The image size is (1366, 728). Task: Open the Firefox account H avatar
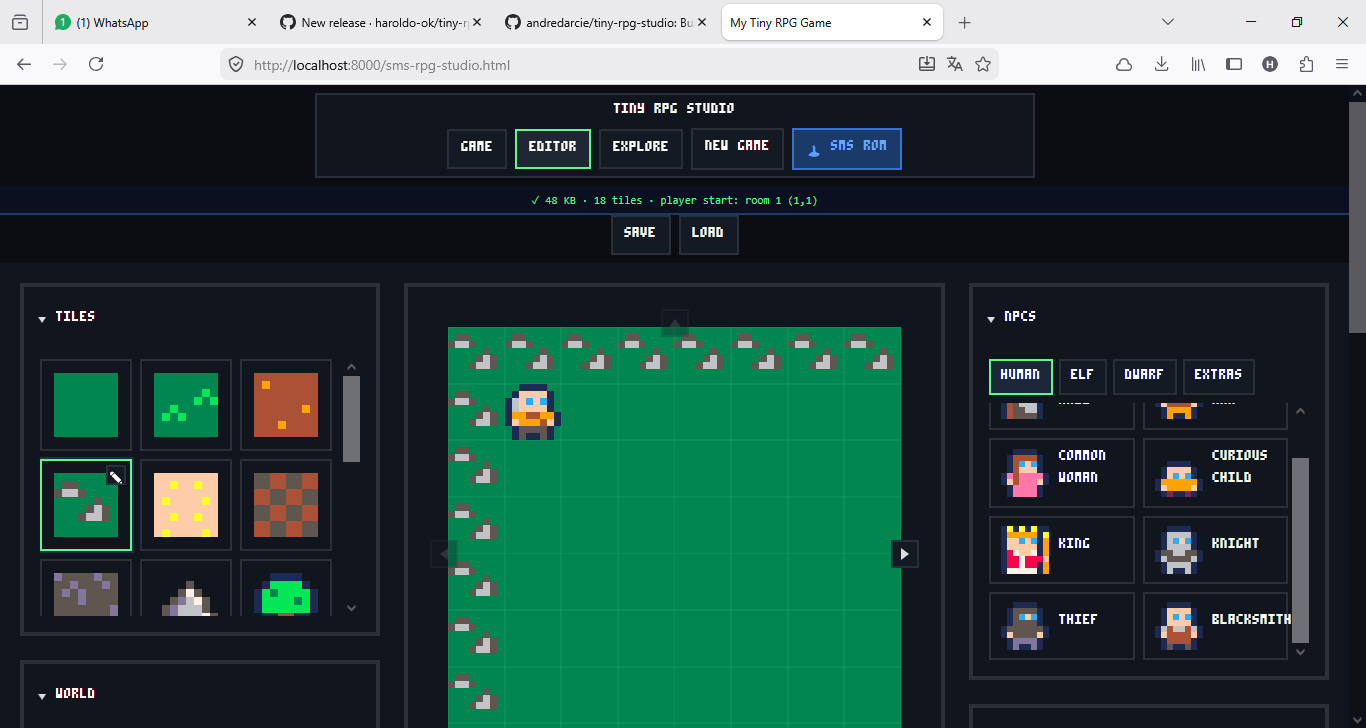1270,64
